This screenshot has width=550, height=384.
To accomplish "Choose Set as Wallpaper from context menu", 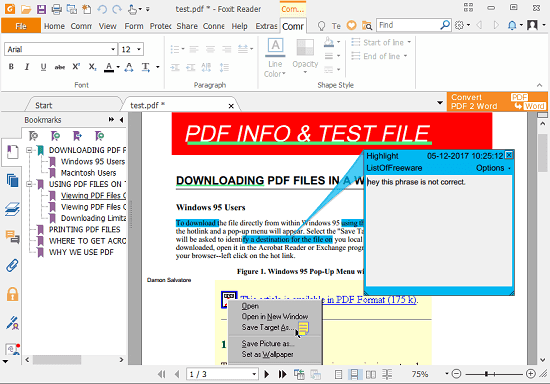I will click(x=267, y=354).
